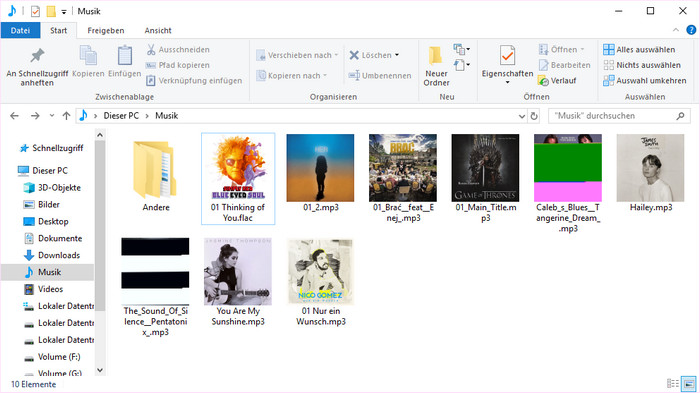Switch to details view in status bar

pos(672,384)
